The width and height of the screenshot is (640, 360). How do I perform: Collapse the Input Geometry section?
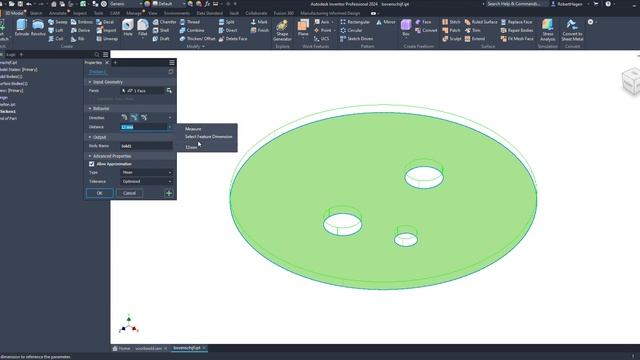[90, 82]
